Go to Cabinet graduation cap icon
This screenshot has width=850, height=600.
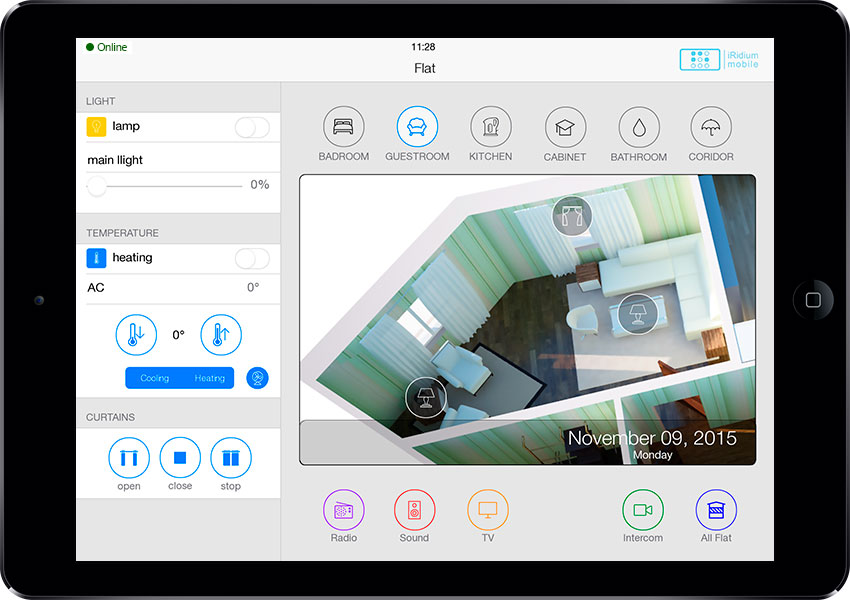point(565,127)
